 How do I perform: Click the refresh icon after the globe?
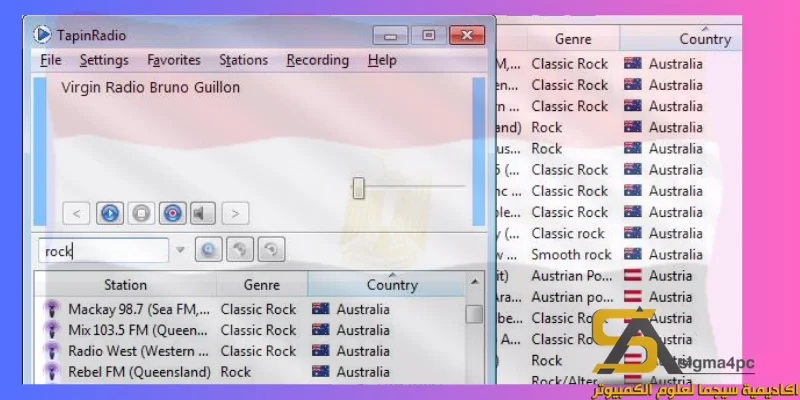(271, 250)
